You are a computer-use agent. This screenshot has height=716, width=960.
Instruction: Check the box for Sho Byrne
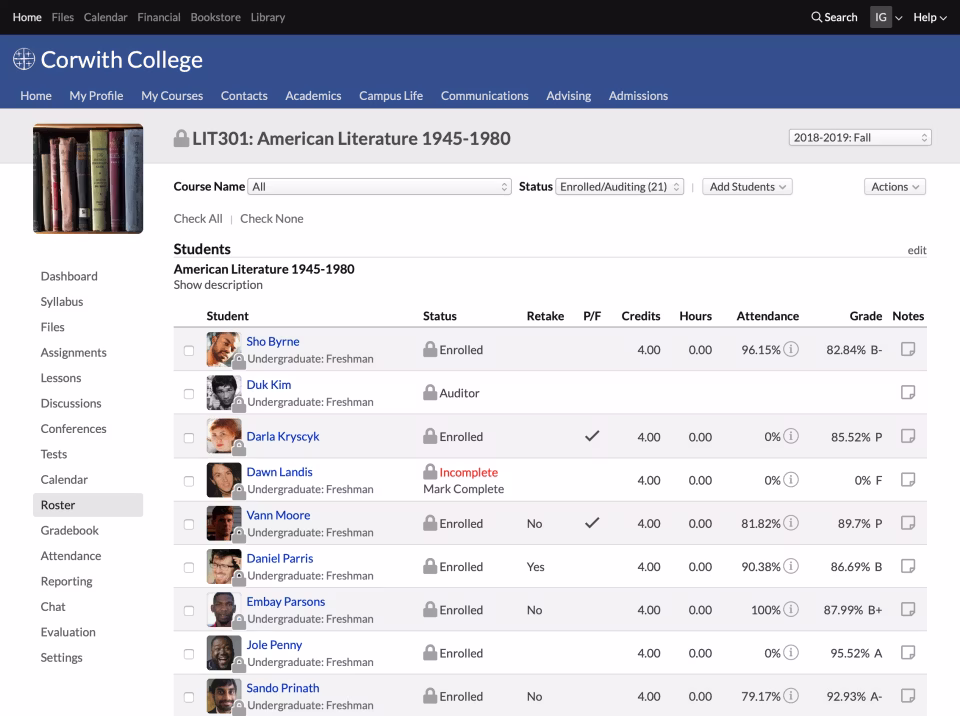[x=189, y=351]
